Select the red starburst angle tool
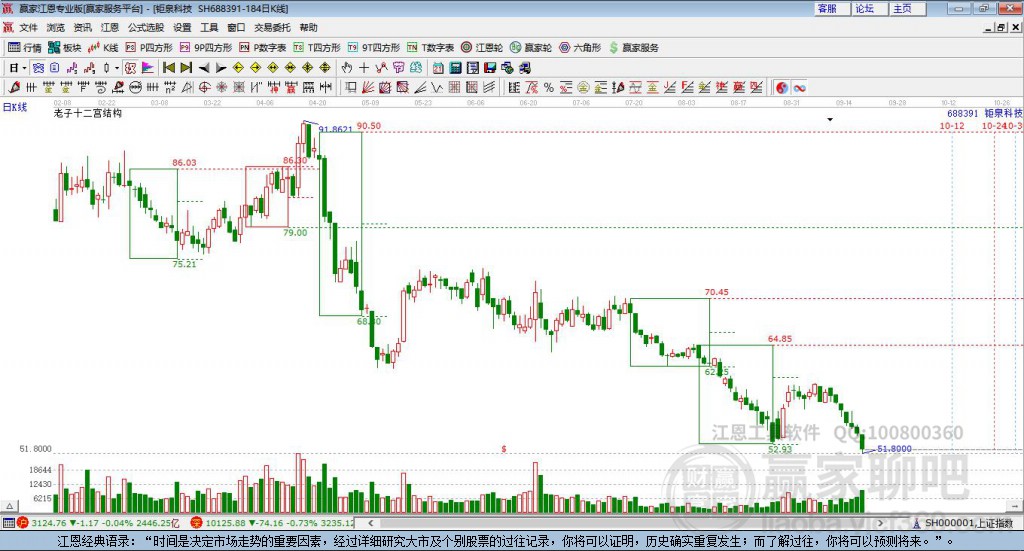 (221, 87)
